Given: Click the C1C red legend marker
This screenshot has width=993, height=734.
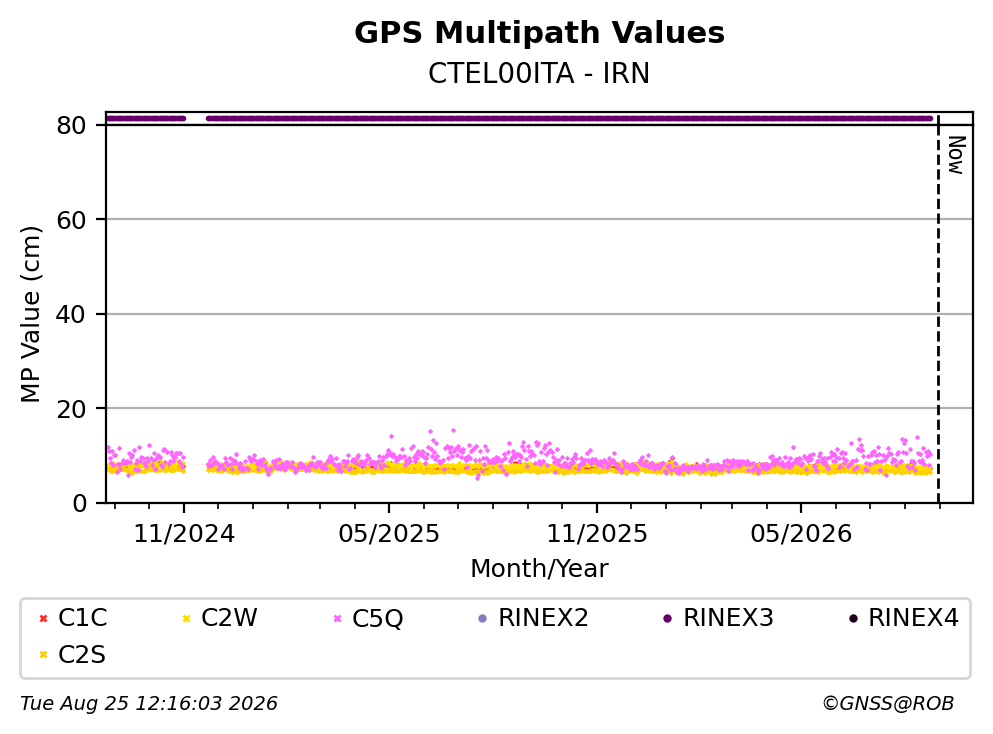Looking at the screenshot, I should [43, 618].
